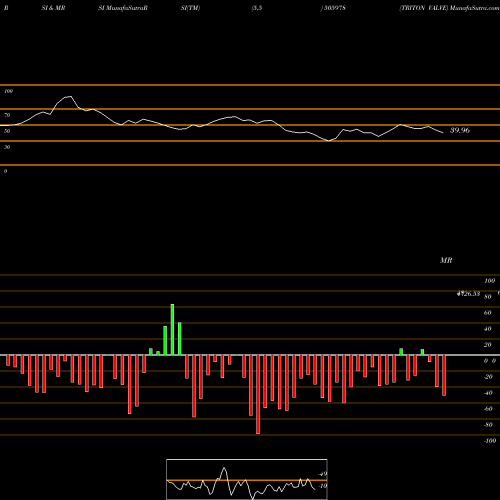The image size is (500, 500).
Task: Click the 70 level label on the RSI axis
Action: pos(7,115)
